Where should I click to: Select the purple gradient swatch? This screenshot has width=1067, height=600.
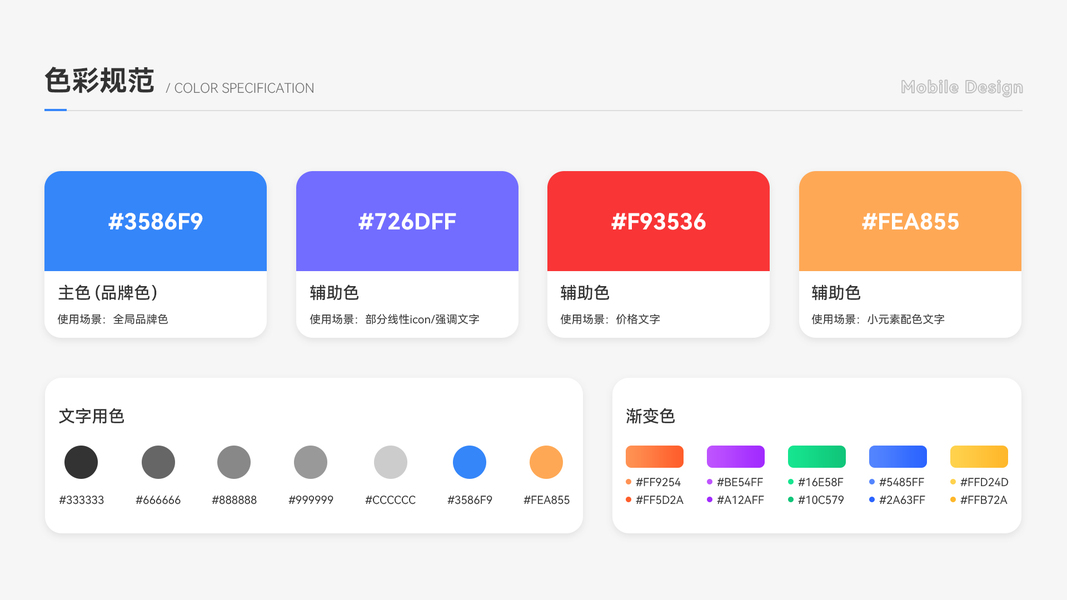[x=735, y=457]
